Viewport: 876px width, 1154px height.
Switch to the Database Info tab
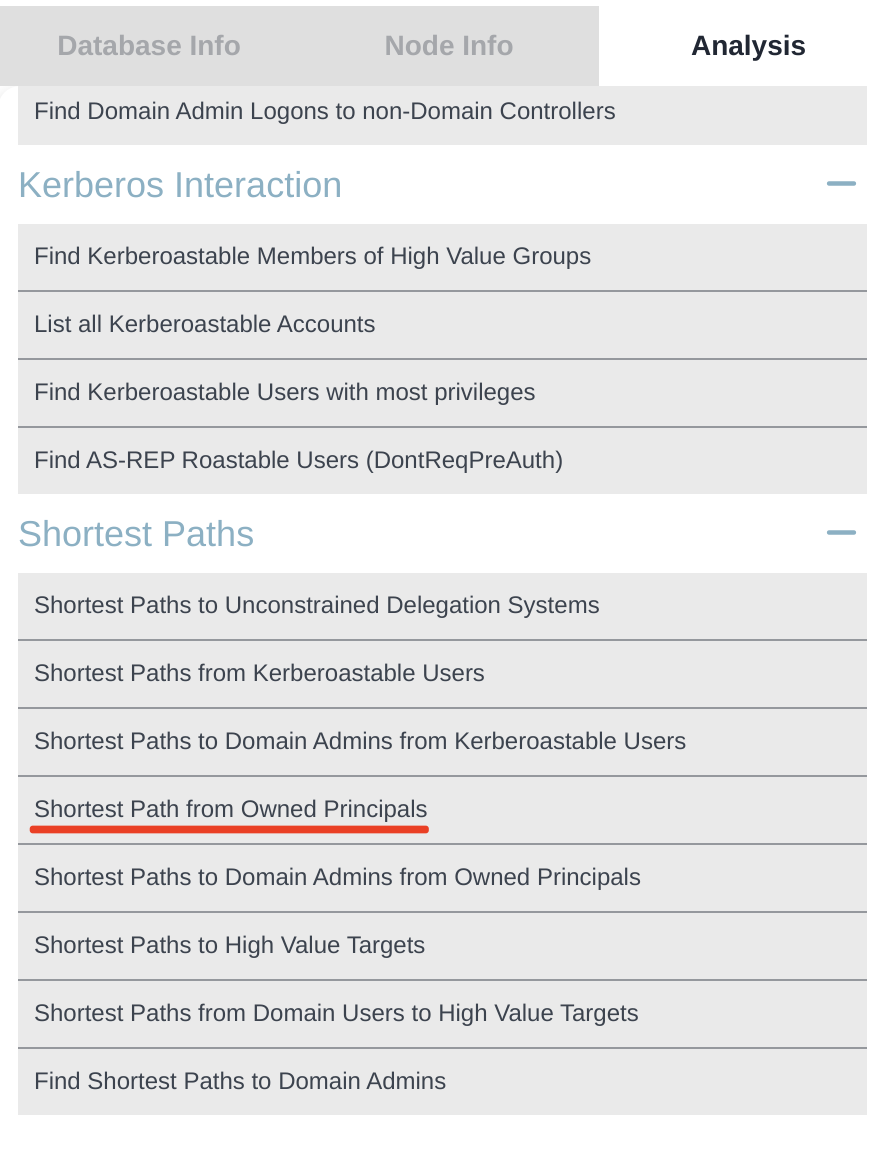[x=149, y=46]
